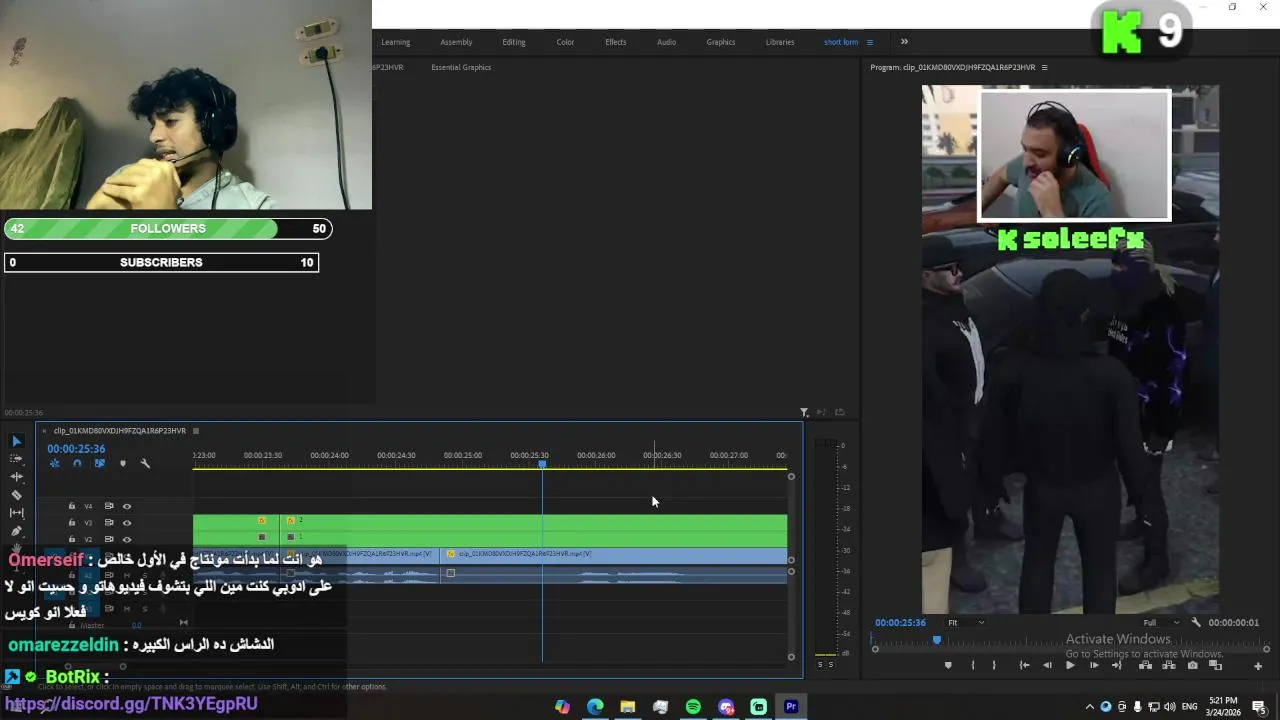Open the Learning workspace
Screen dimensions: 1280x720
coord(395,42)
